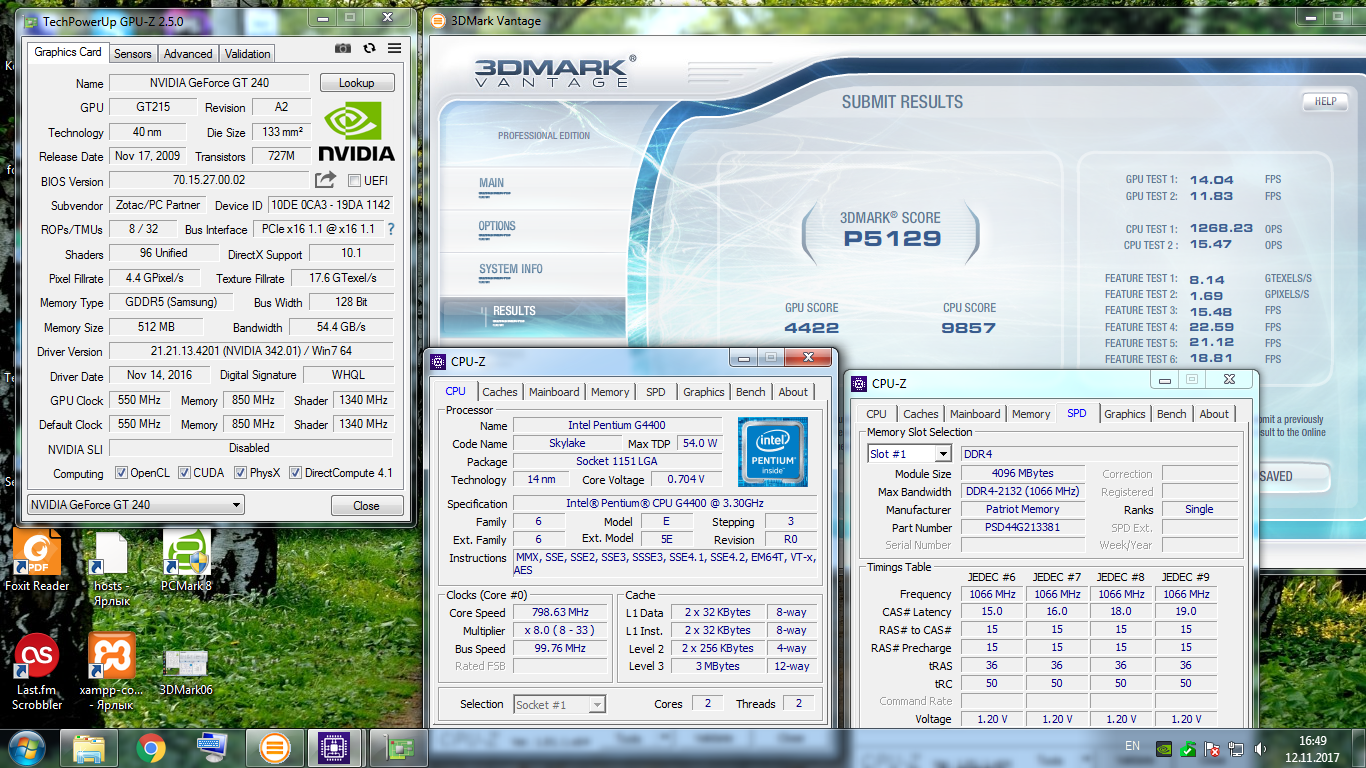Toggle the DirectCompute 4.1 checkbox
This screenshot has height=768, width=1366.
click(295, 473)
